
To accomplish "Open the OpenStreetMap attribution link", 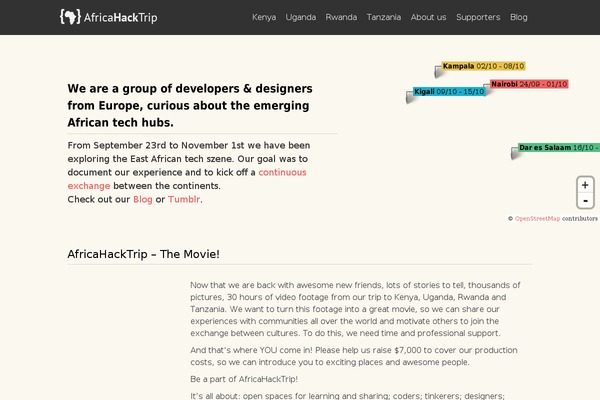I will (537, 219).
